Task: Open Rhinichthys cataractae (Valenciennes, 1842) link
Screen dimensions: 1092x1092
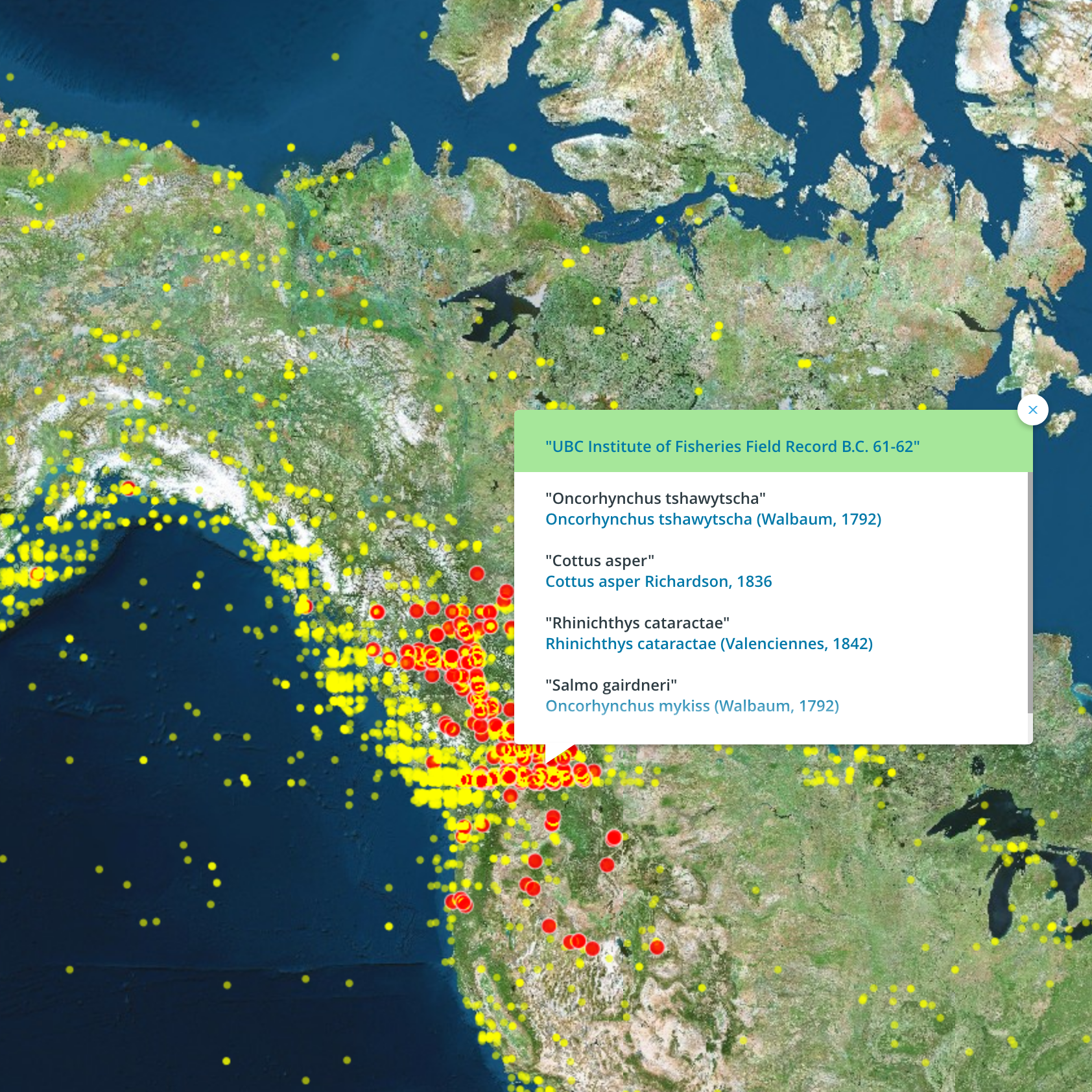Action: click(x=709, y=644)
